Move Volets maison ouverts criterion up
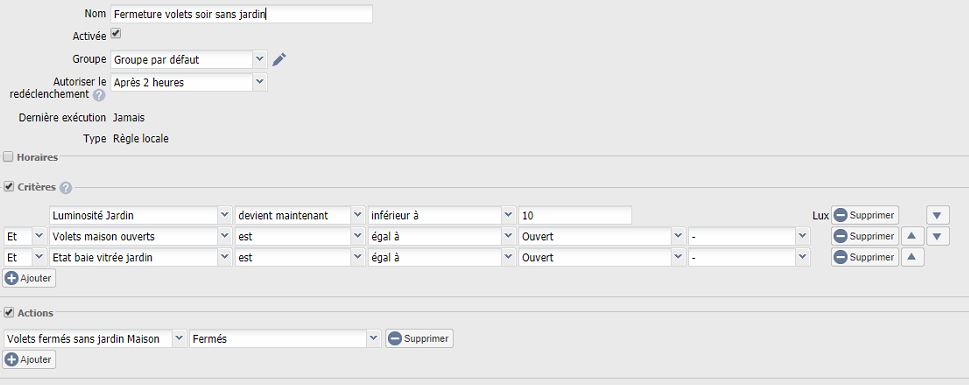969x385 pixels. [x=913, y=237]
